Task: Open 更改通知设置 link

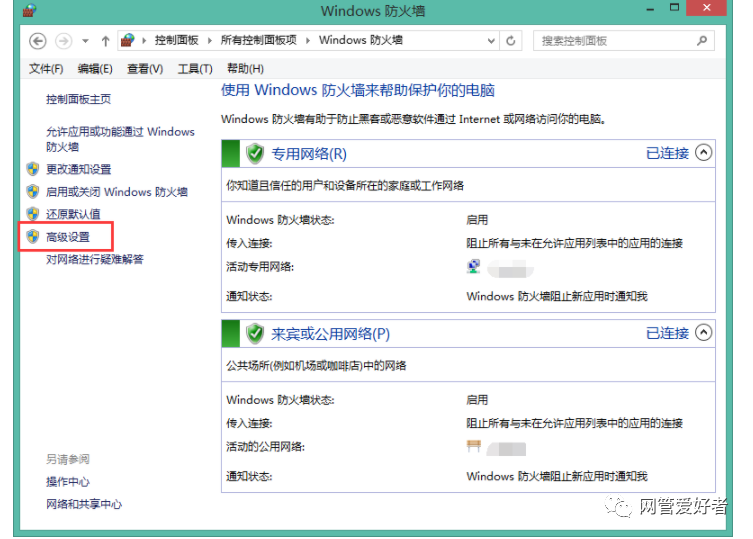Action: pyautogui.click(x=78, y=170)
